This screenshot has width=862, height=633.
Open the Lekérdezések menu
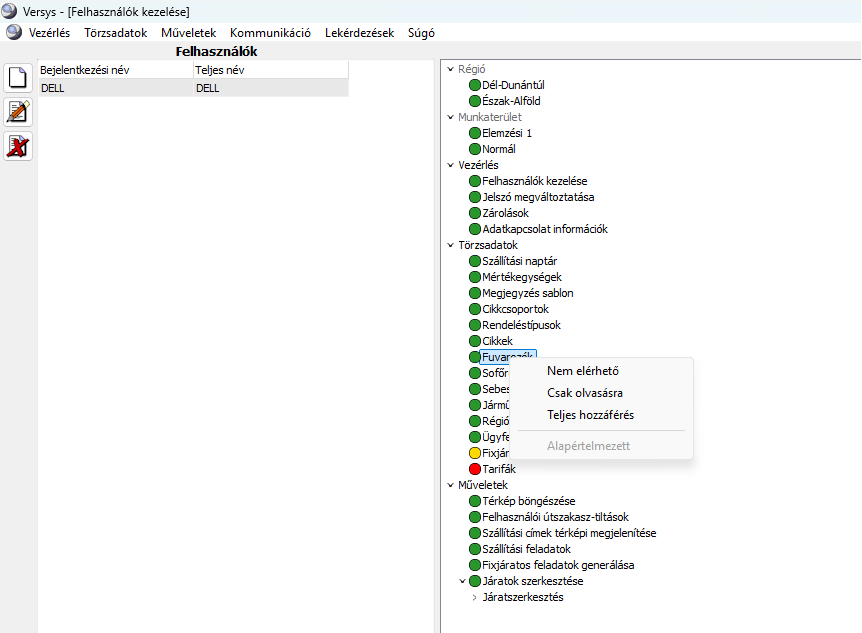(x=359, y=32)
